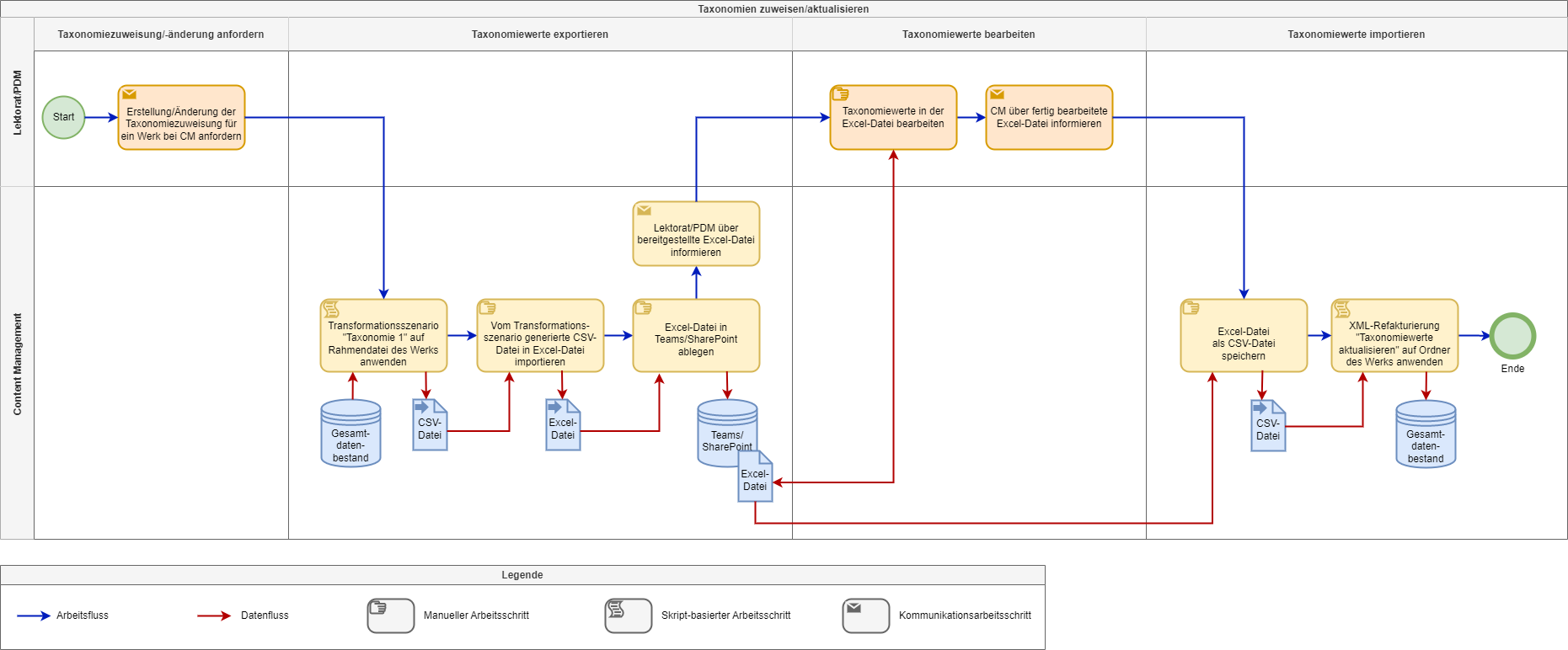Select the XML-Refakturierung task box
The image size is (1568, 650).
[x=1394, y=336]
